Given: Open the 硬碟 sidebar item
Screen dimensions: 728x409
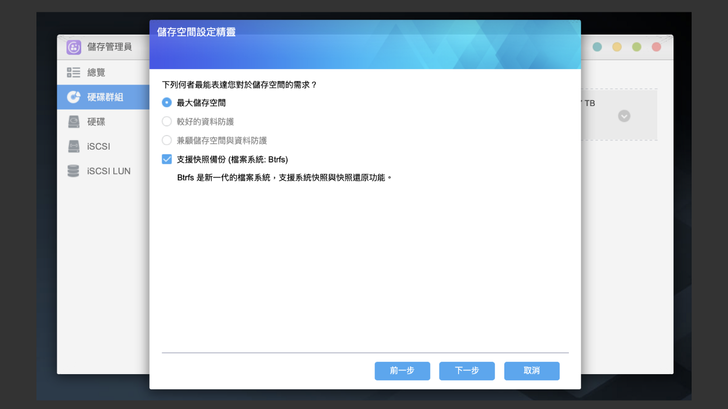Looking at the screenshot, I should (x=103, y=122).
